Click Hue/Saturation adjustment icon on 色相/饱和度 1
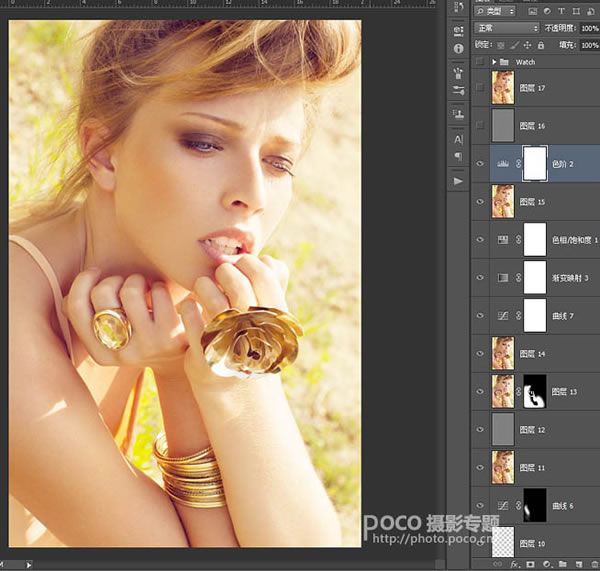This screenshot has width=600, height=571. point(503,240)
